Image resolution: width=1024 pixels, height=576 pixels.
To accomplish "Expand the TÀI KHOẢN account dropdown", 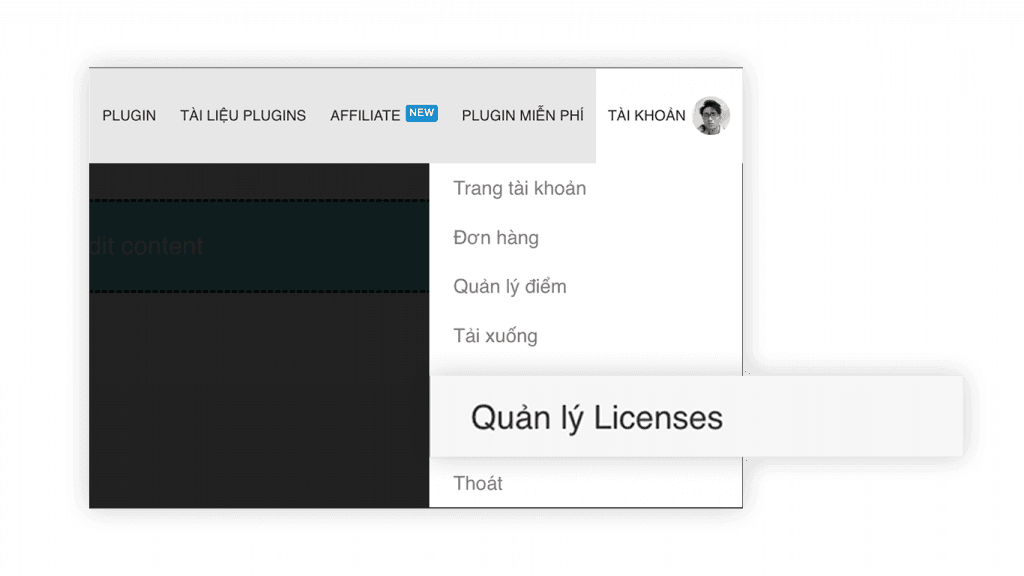I will point(646,116).
